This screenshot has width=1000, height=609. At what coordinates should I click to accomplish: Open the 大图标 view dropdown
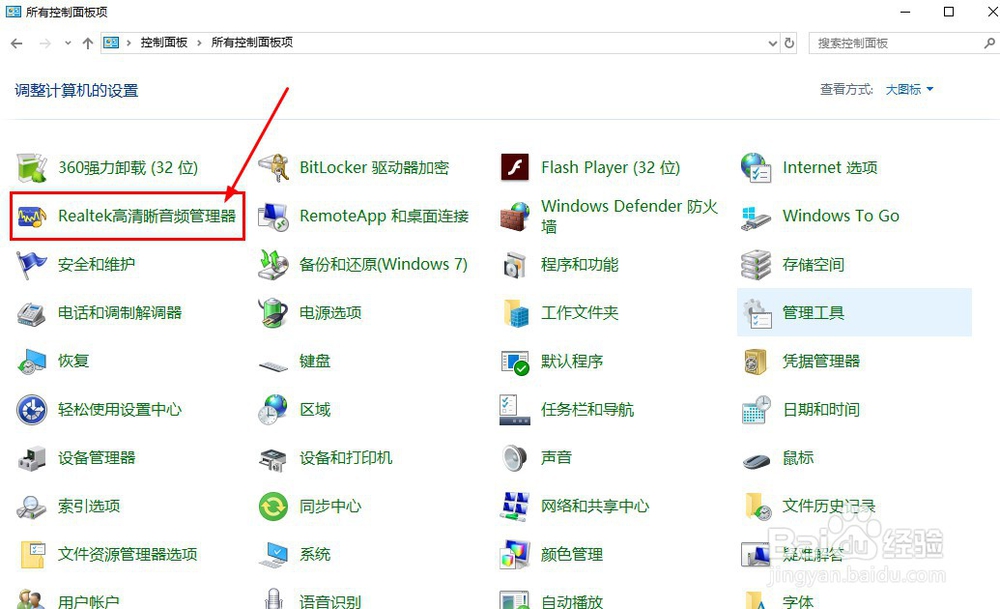coord(905,89)
